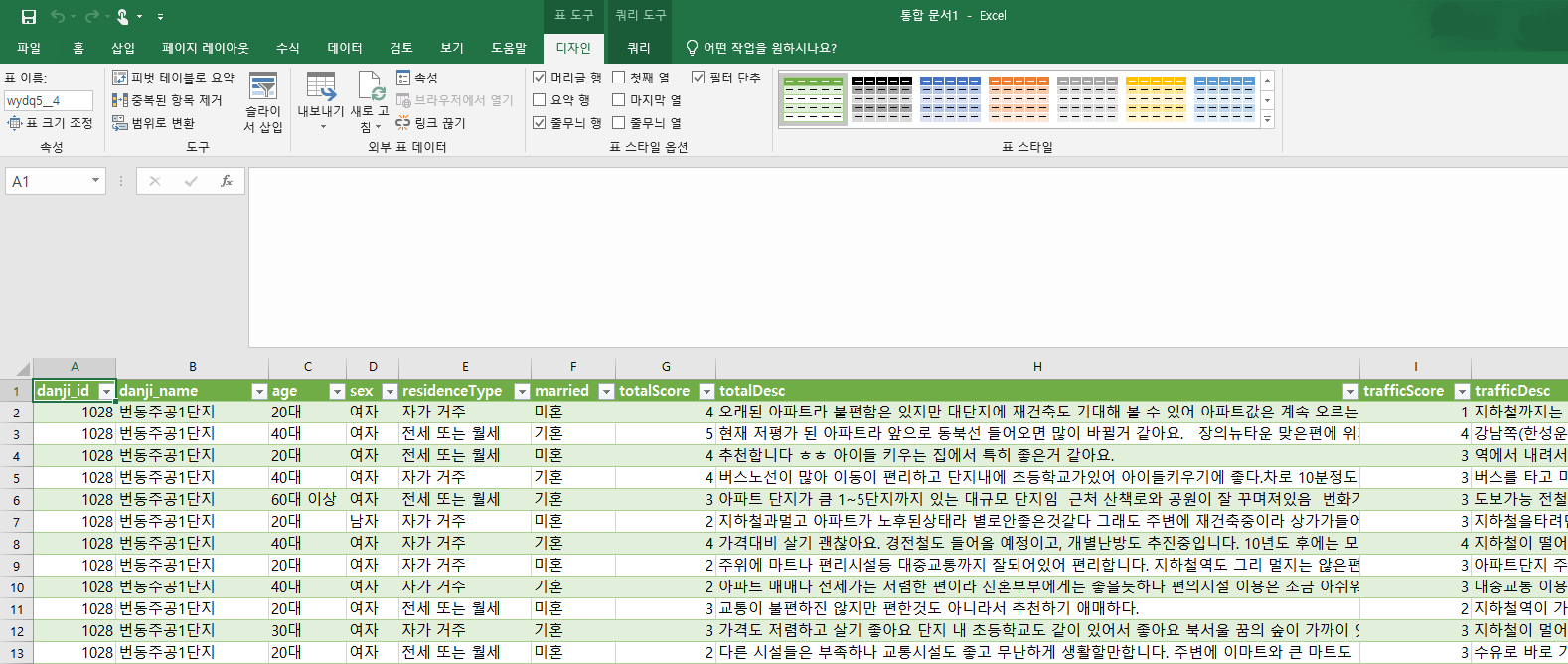Image resolution: width=1568 pixels, height=664 pixels.
Task: Open trafficScore column filter dropdown
Action: [x=1462, y=392]
